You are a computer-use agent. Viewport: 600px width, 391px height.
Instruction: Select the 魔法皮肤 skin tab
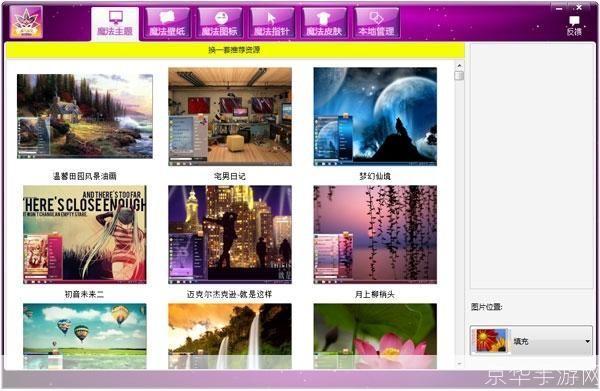[324, 23]
